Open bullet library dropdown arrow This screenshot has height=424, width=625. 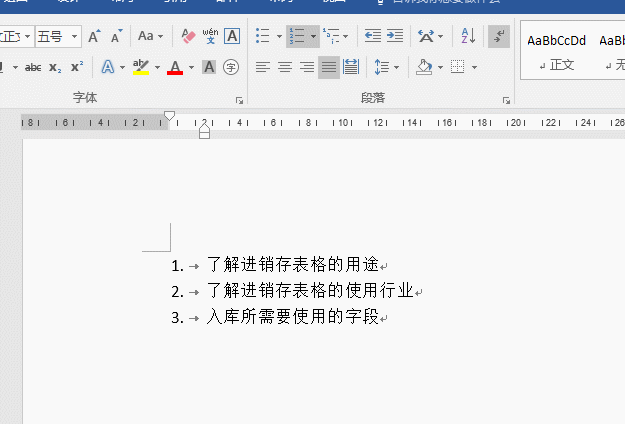[279, 36]
